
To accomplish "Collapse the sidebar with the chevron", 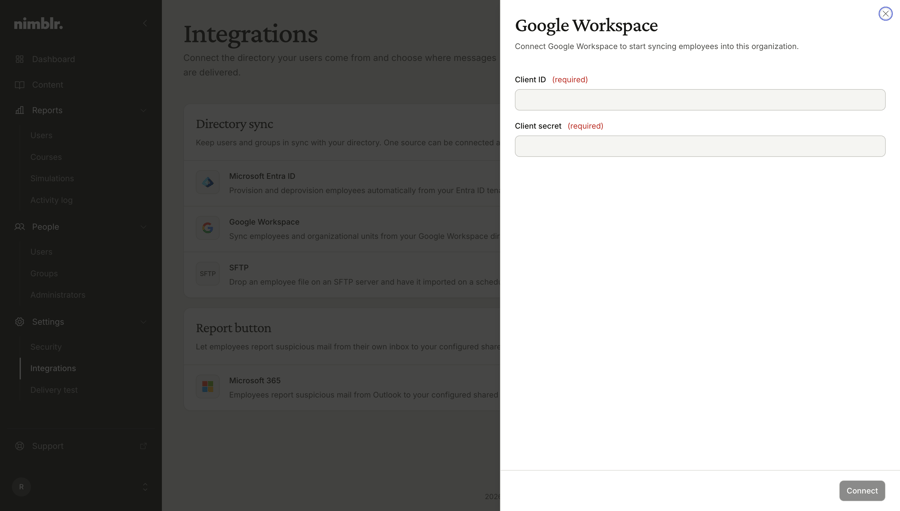I will 145,24.
